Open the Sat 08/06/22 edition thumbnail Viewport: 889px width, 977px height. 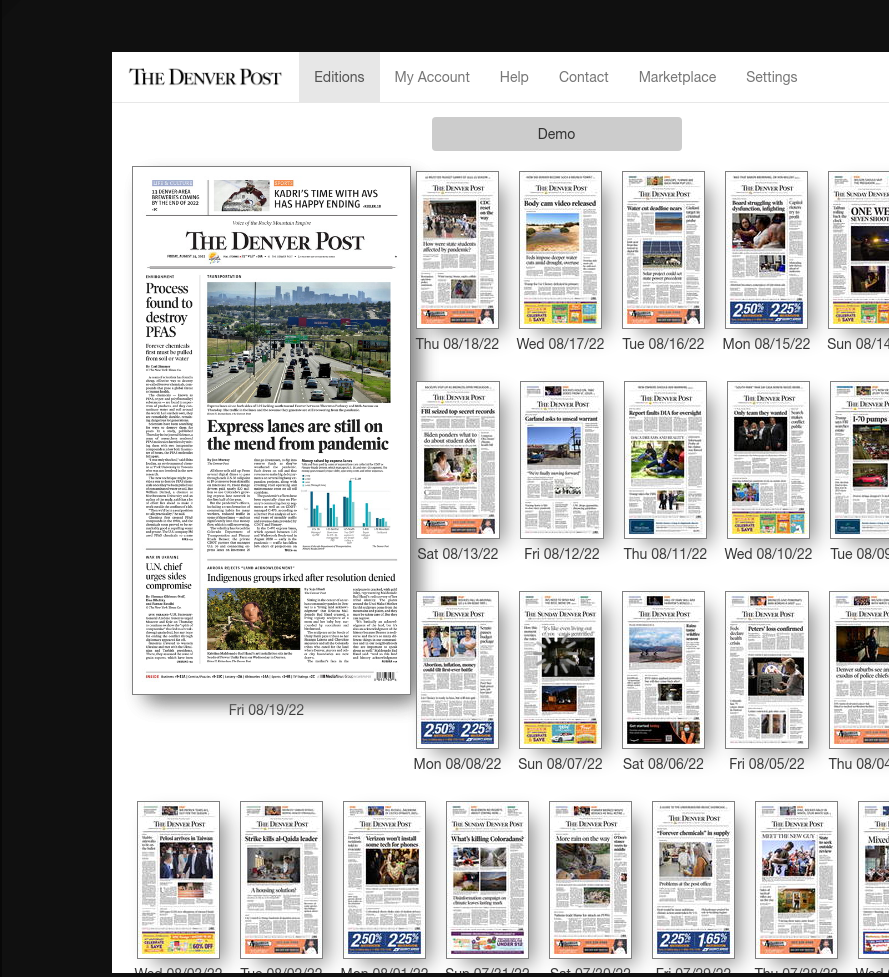click(x=663, y=670)
